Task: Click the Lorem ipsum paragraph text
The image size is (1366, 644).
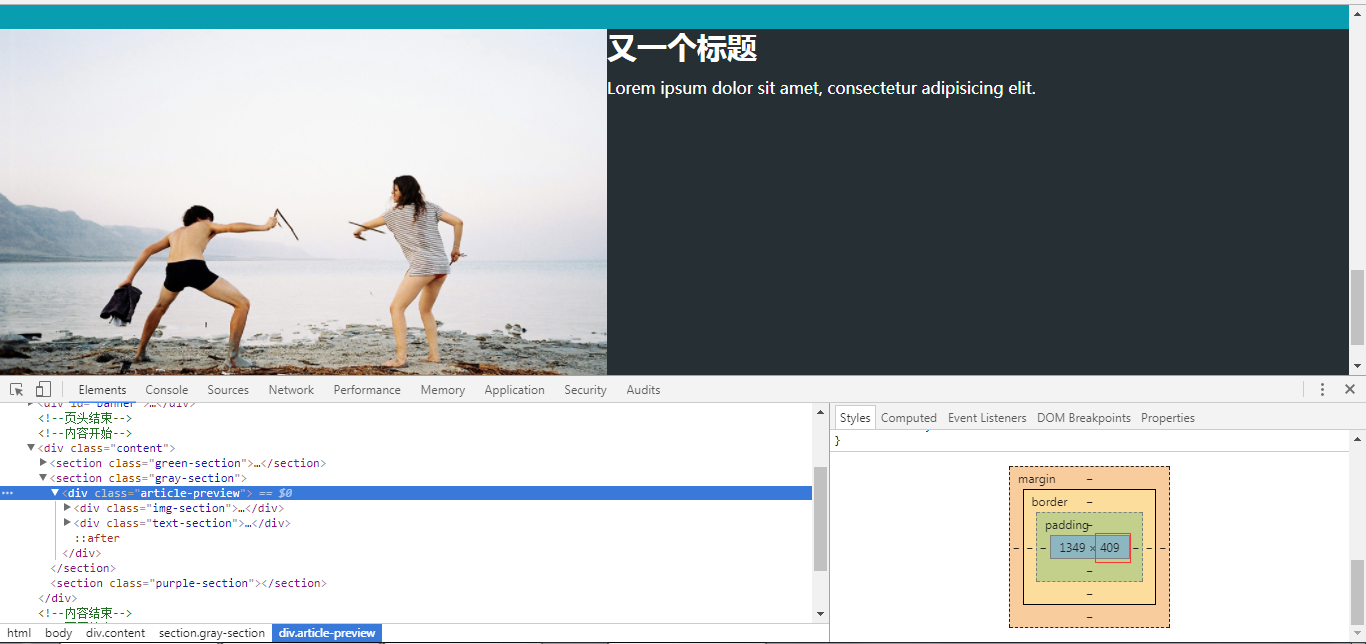Action: pos(821,88)
